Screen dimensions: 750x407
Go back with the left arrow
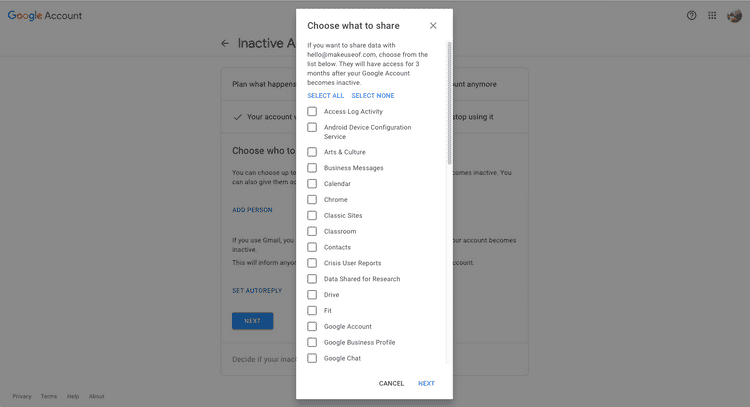[x=225, y=43]
